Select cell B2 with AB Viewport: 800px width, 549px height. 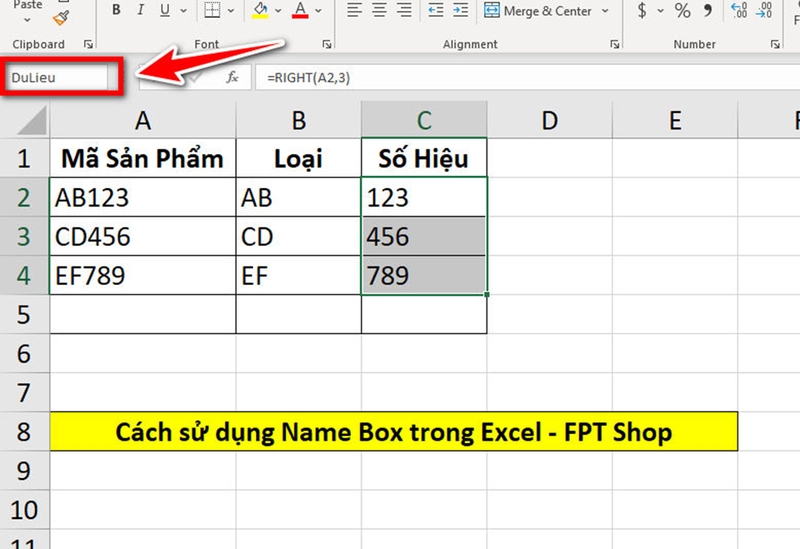click(298, 197)
